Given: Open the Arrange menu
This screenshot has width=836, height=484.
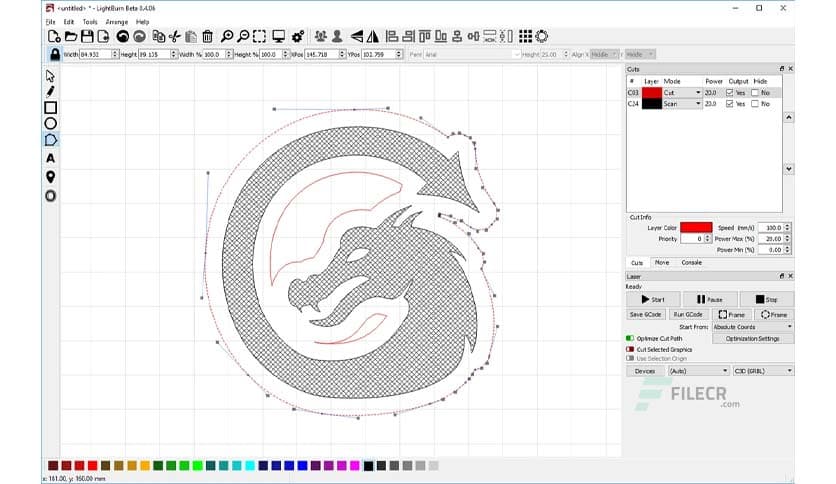Looking at the screenshot, I should (x=117, y=21).
